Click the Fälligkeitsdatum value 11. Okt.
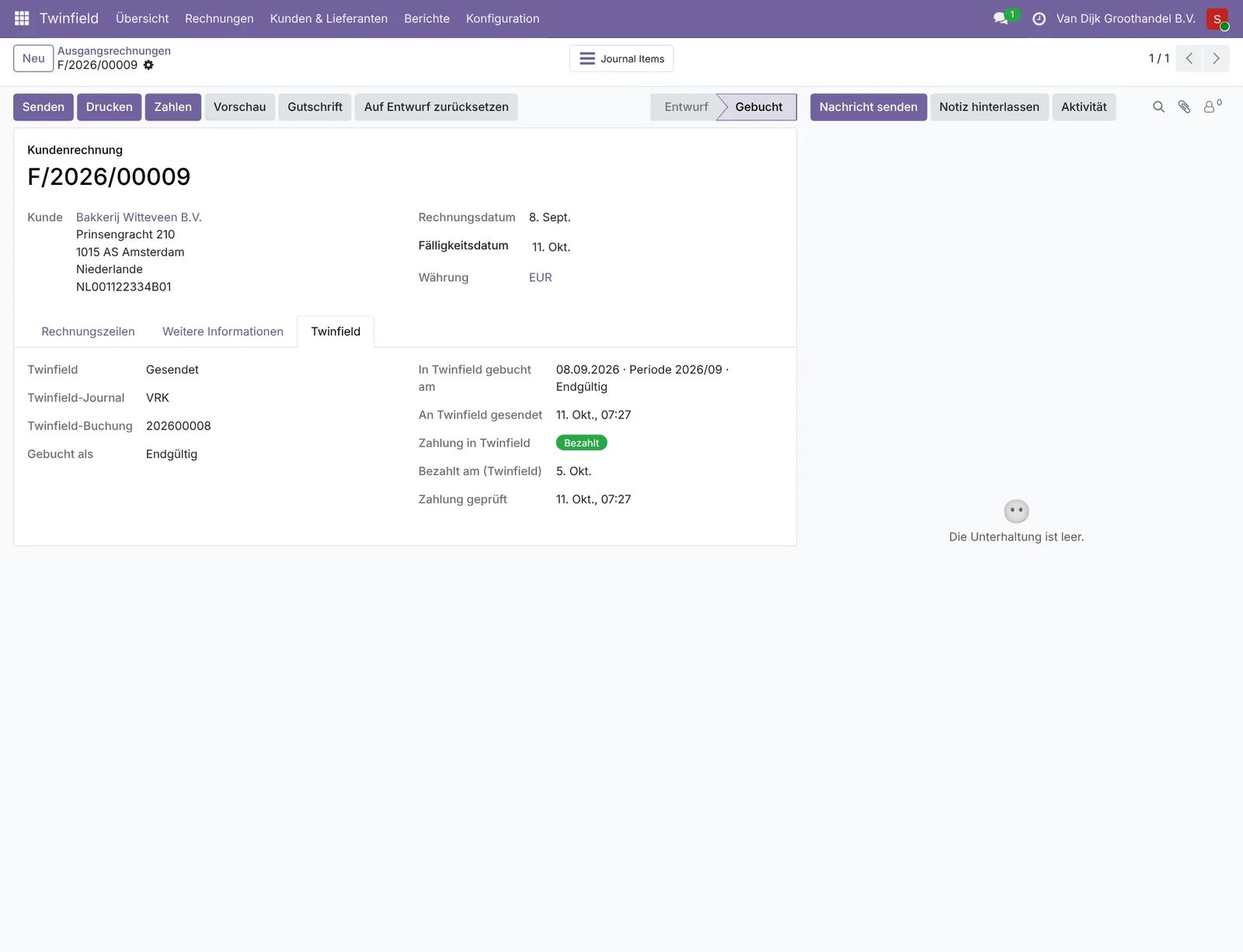 (x=552, y=247)
